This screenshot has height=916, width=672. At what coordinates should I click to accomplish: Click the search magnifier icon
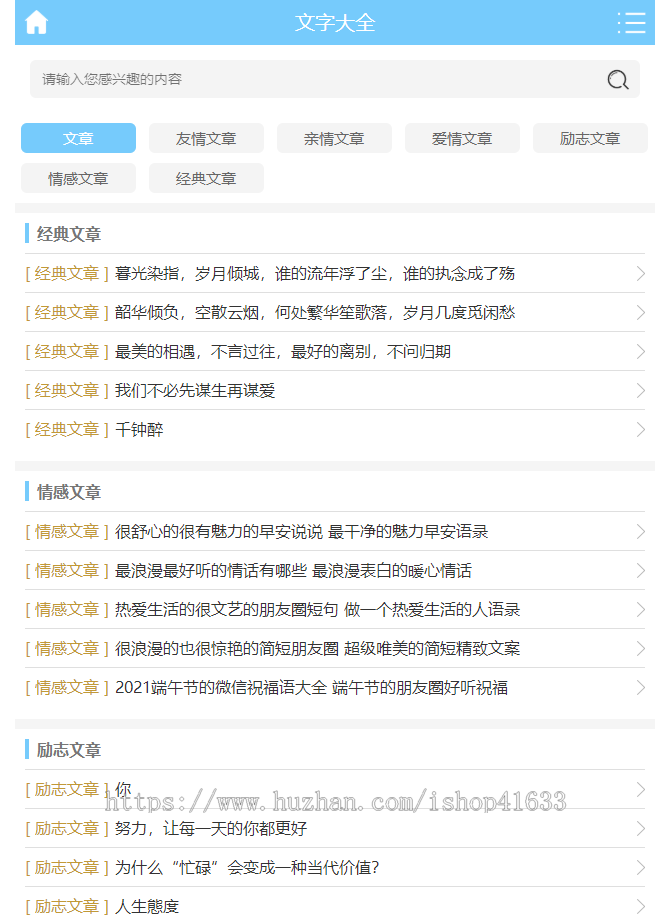point(618,79)
